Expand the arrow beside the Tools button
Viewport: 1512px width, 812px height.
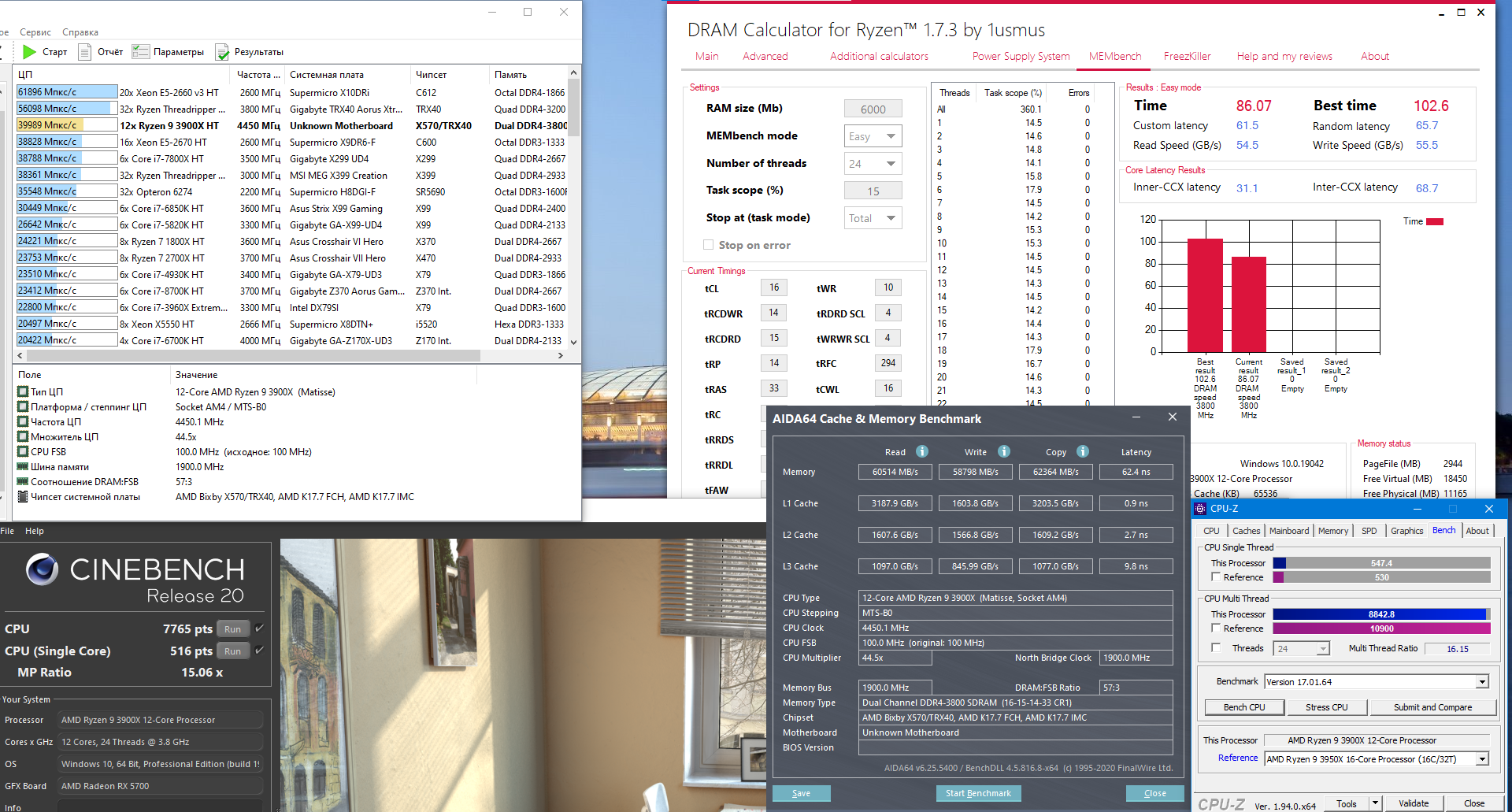(1375, 803)
